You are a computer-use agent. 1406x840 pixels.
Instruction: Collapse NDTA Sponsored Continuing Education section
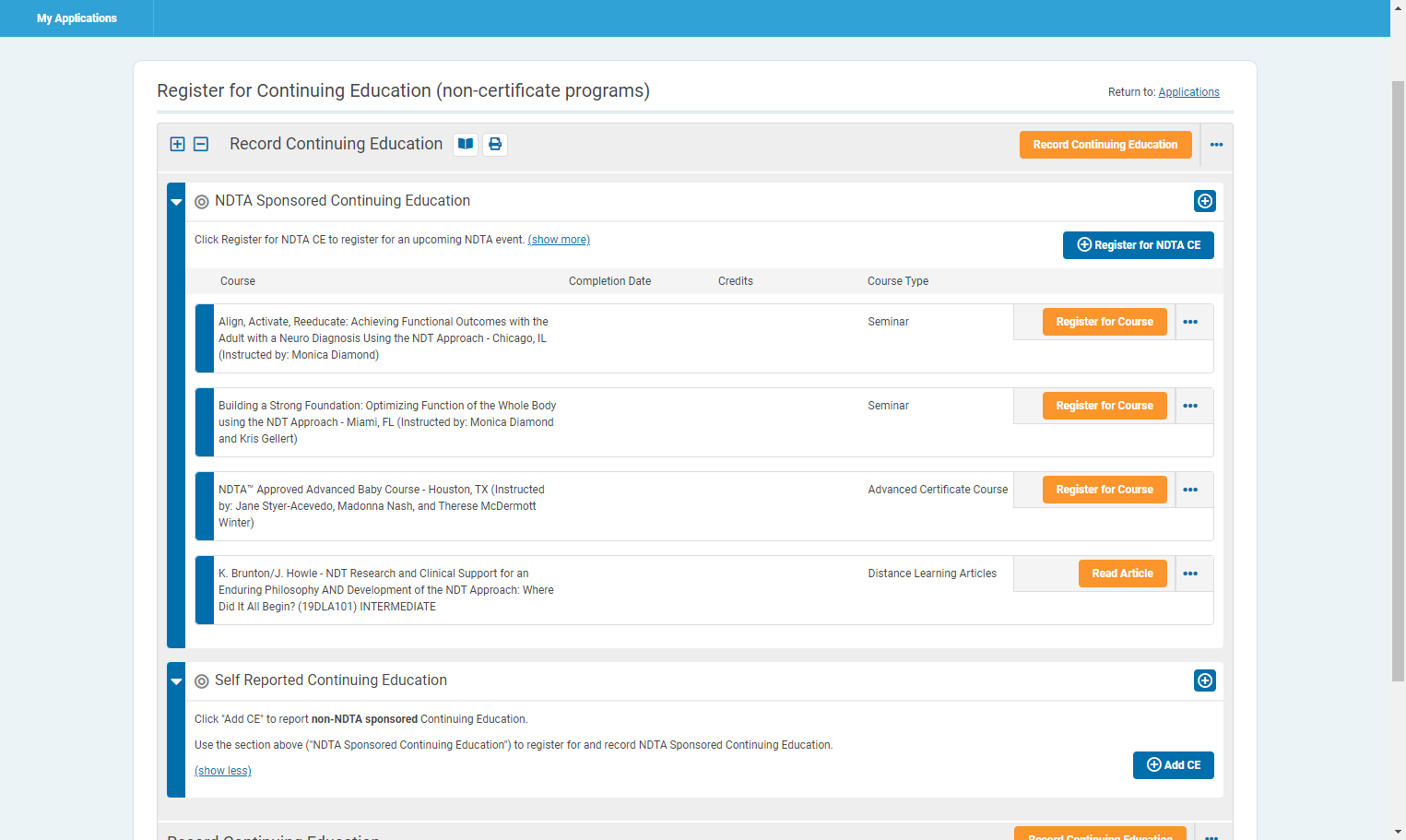point(176,202)
